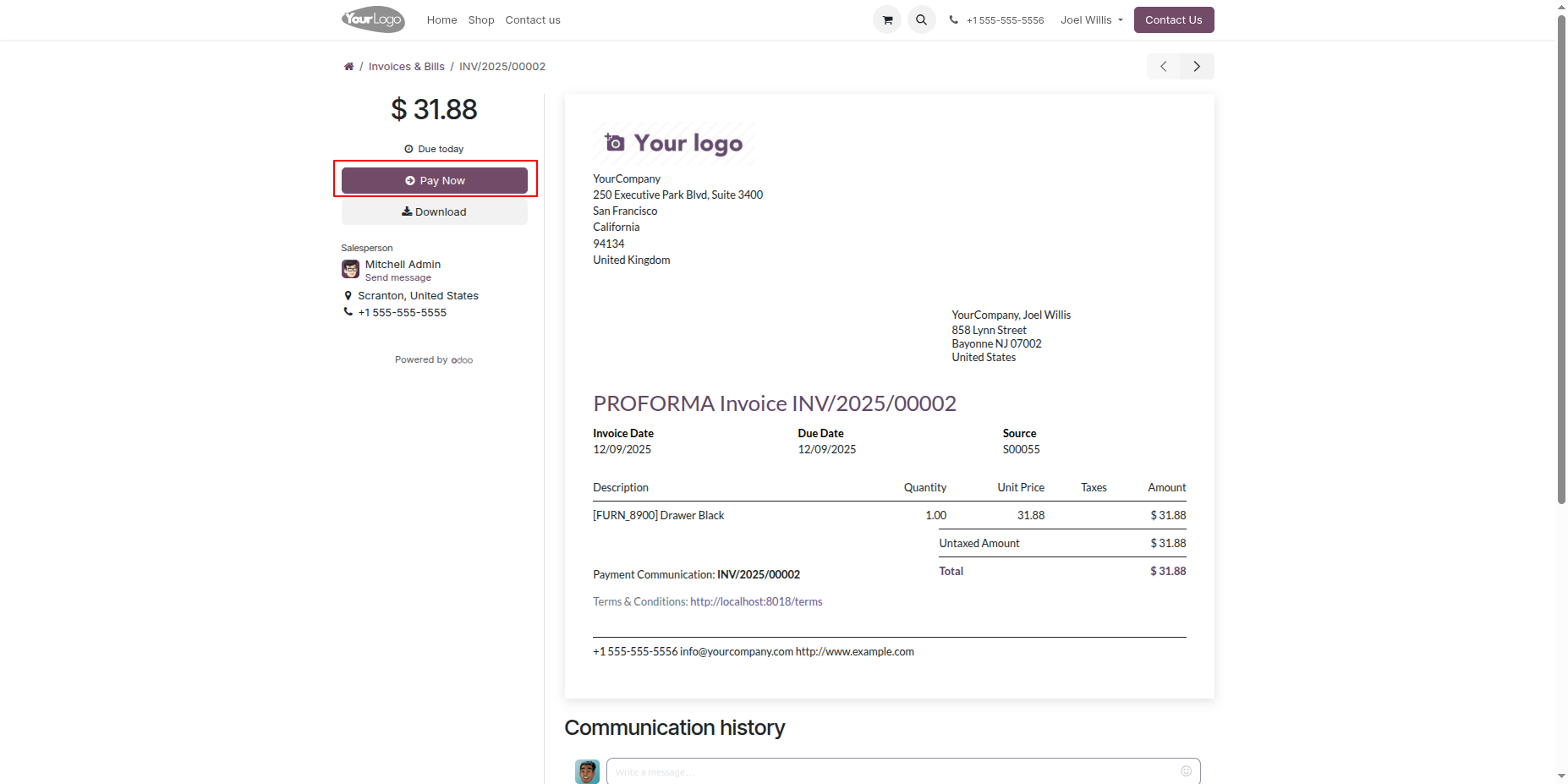Click Send message under salesperson
The image size is (1568, 784).
point(398,277)
